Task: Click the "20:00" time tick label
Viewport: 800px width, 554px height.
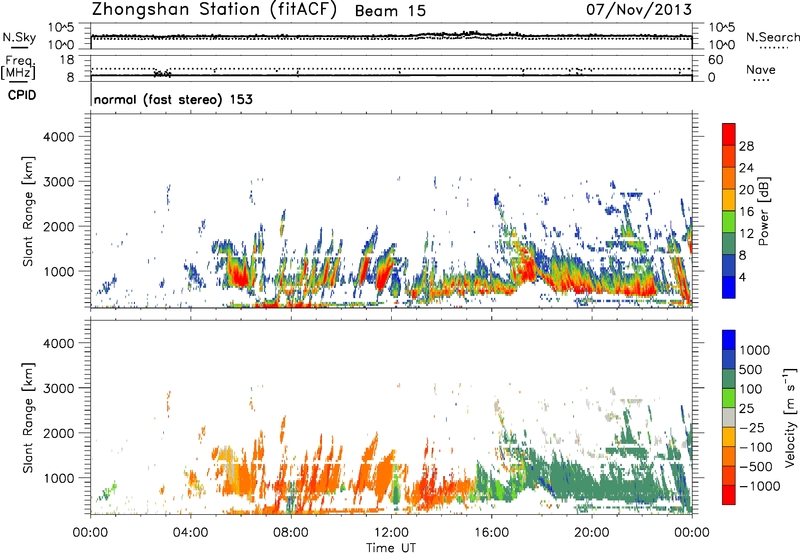Action: coord(592,533)
